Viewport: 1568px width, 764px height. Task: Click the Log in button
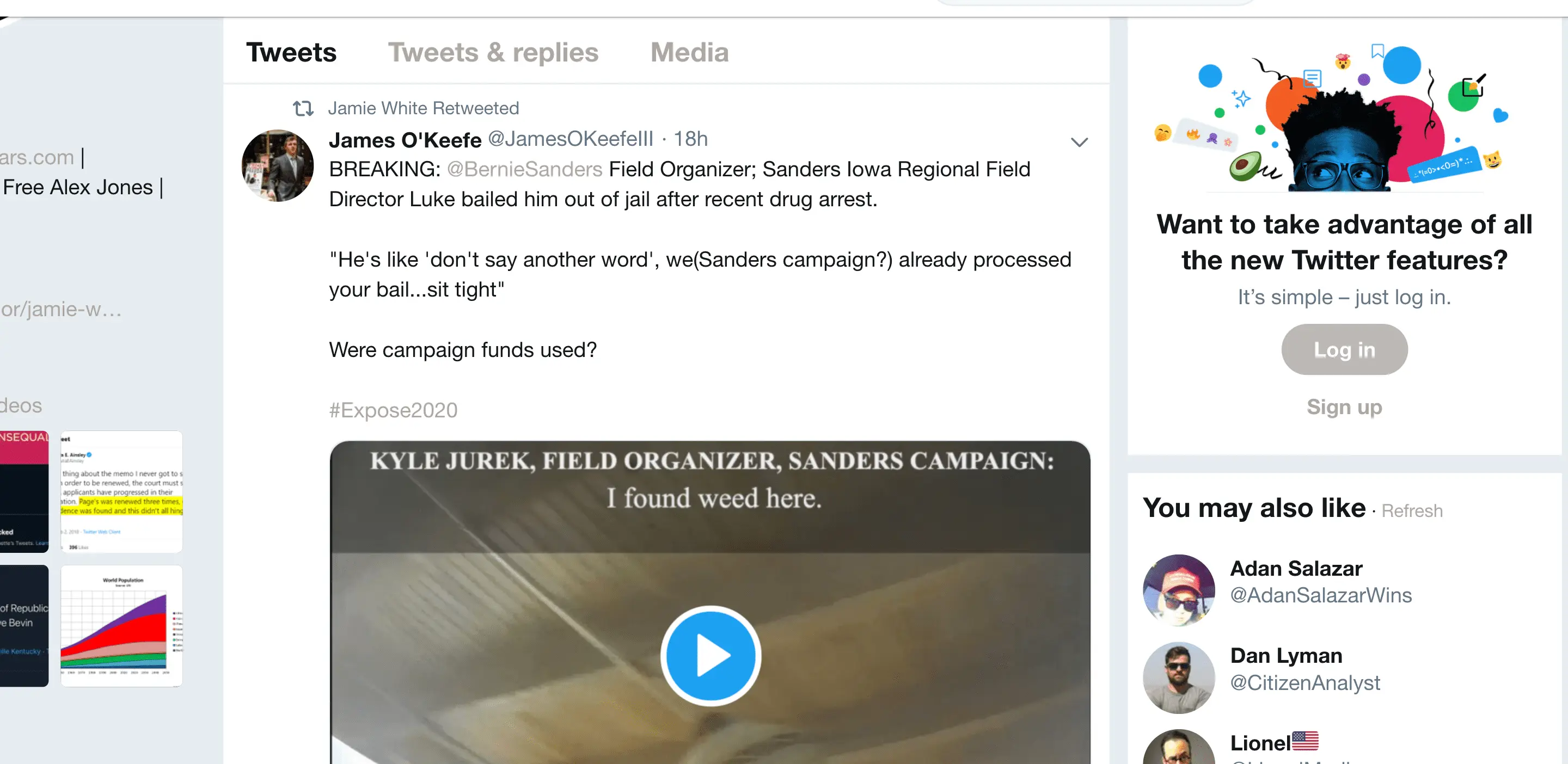[x=1344, y=349]
